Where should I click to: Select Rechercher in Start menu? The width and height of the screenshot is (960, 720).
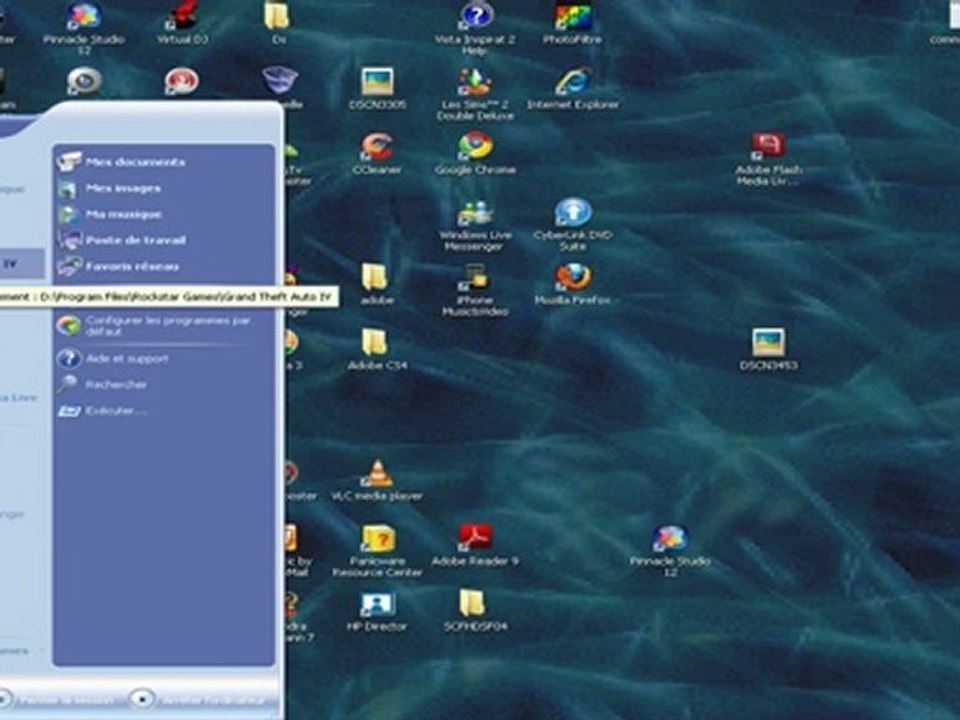click(102, 384)
